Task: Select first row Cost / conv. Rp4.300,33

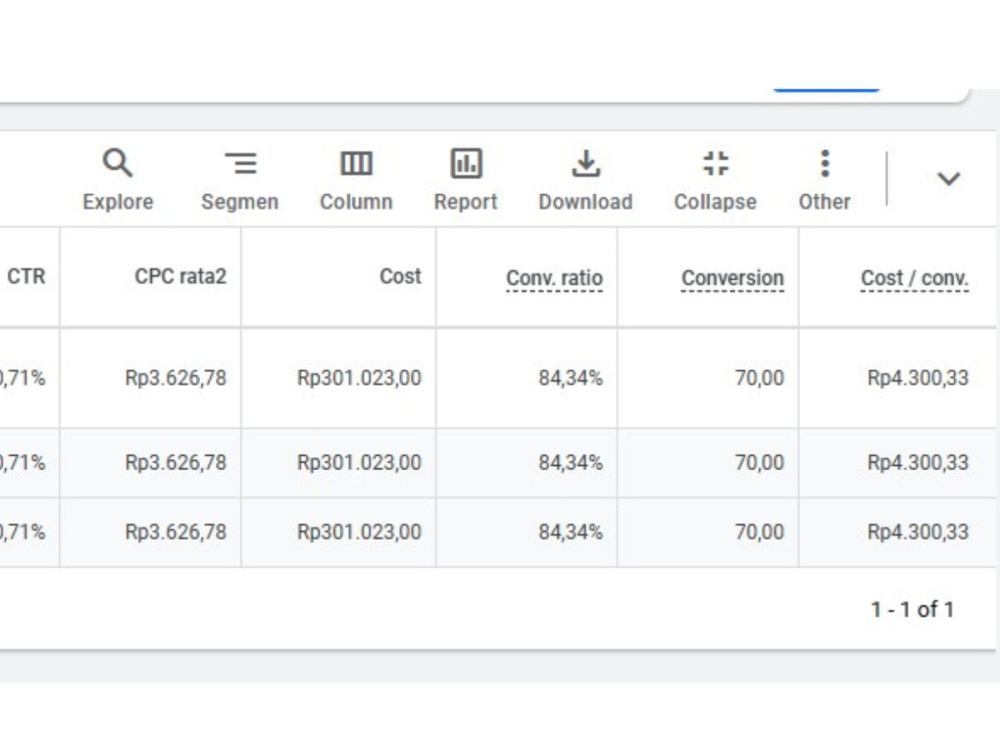Action: click(918, 378)
